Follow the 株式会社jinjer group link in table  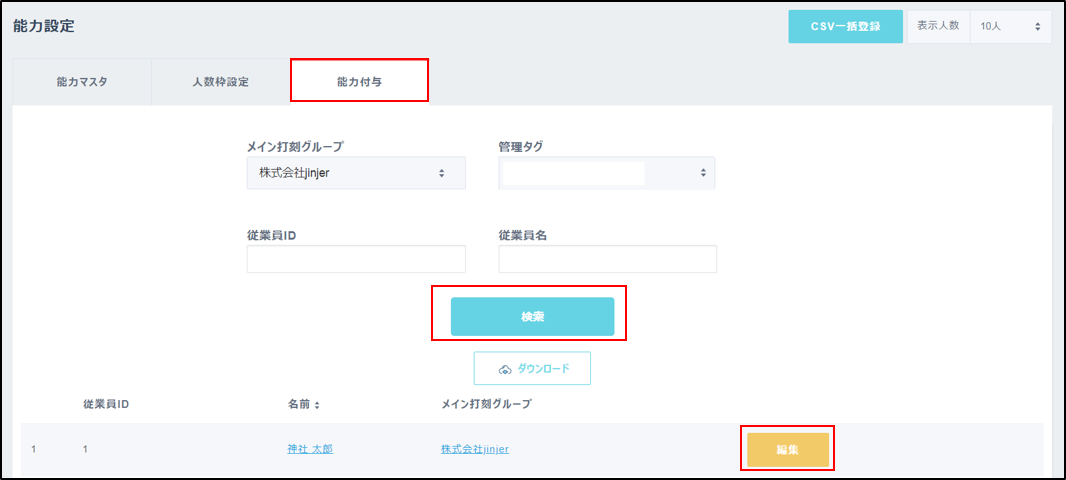[474, 449]
